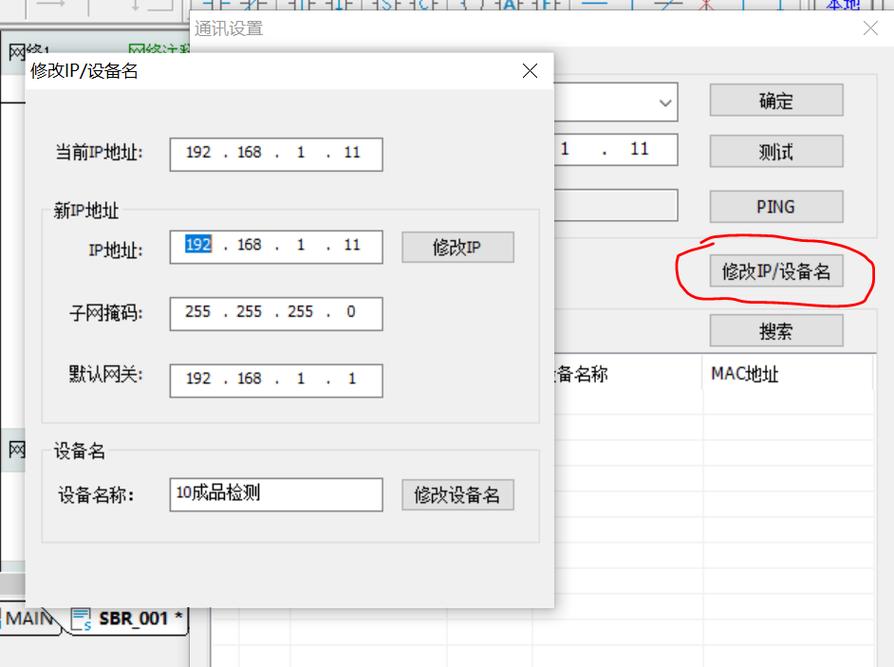The image size is (894, 667).
Task: Switch to the MAIN program tab
Action: click(27, 619)
